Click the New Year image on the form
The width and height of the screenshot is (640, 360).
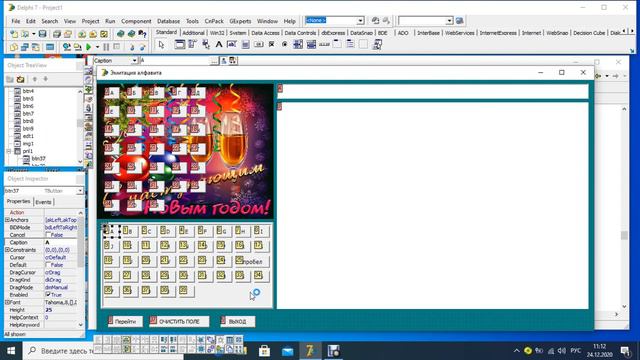coord(185,151)
